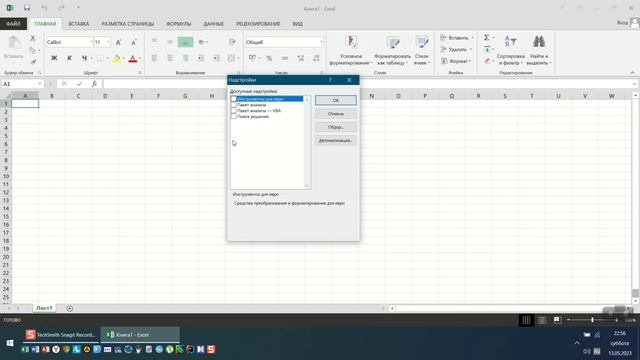Open Найти и выделить binoculars
The height and width of the screenshot is (360, 640).
(x=539, y=50)
